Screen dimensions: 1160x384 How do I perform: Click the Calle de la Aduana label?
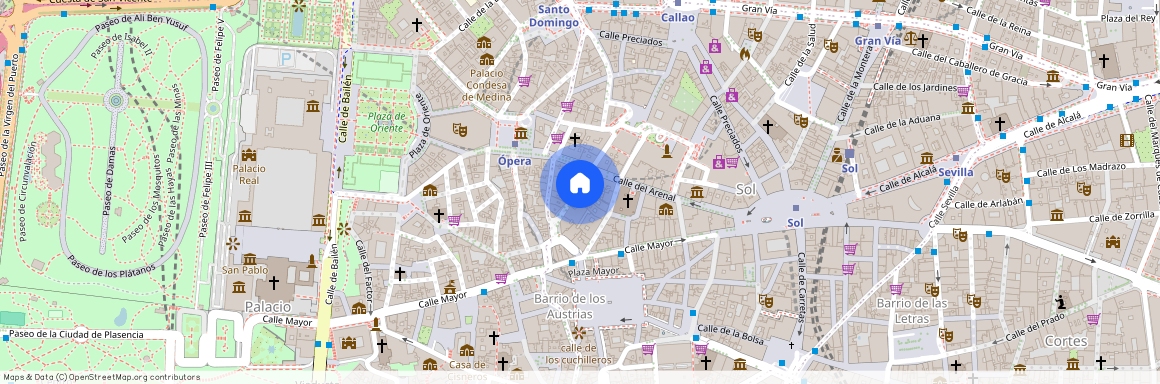pos(904,123)
